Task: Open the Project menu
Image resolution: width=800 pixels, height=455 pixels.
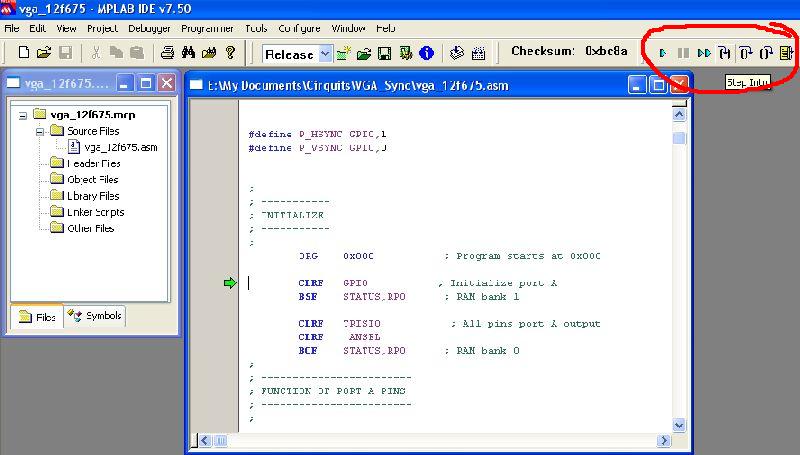Action: point(102,29)
